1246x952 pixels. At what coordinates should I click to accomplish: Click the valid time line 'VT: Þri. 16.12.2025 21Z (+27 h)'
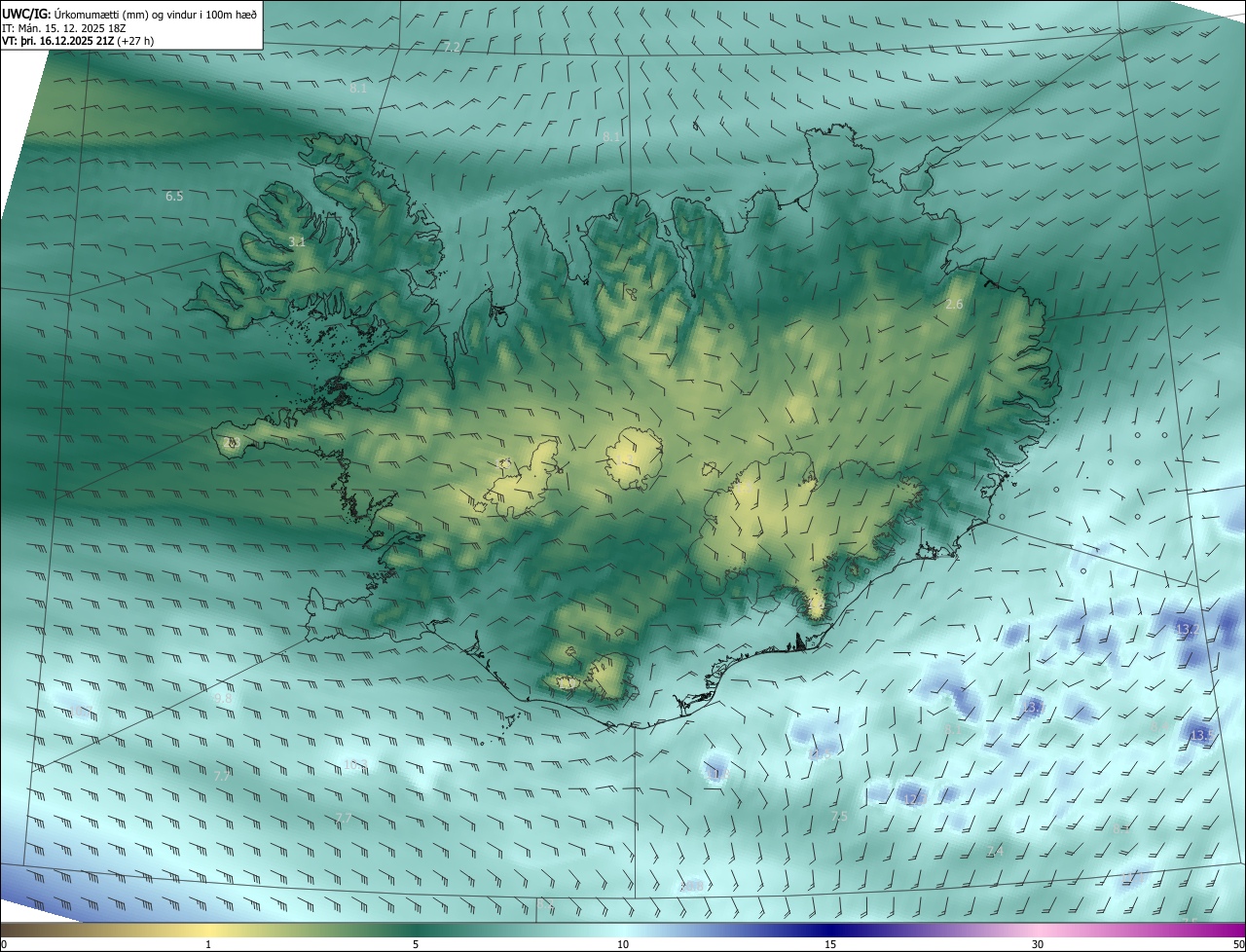pos(78,40)
